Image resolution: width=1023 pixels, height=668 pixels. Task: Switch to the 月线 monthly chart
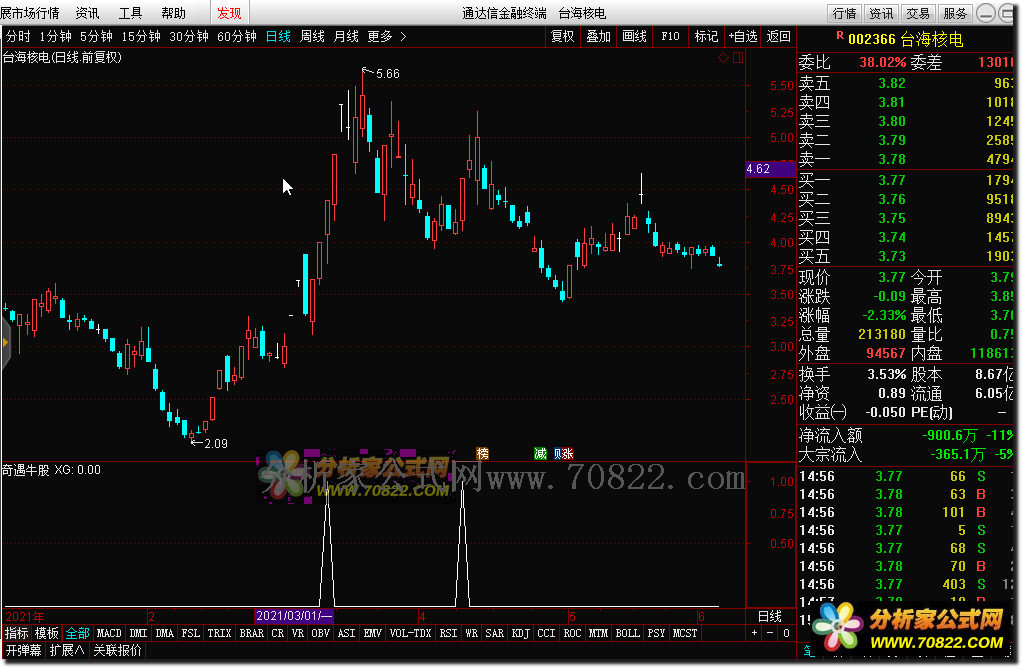click(x=346, y=37)
